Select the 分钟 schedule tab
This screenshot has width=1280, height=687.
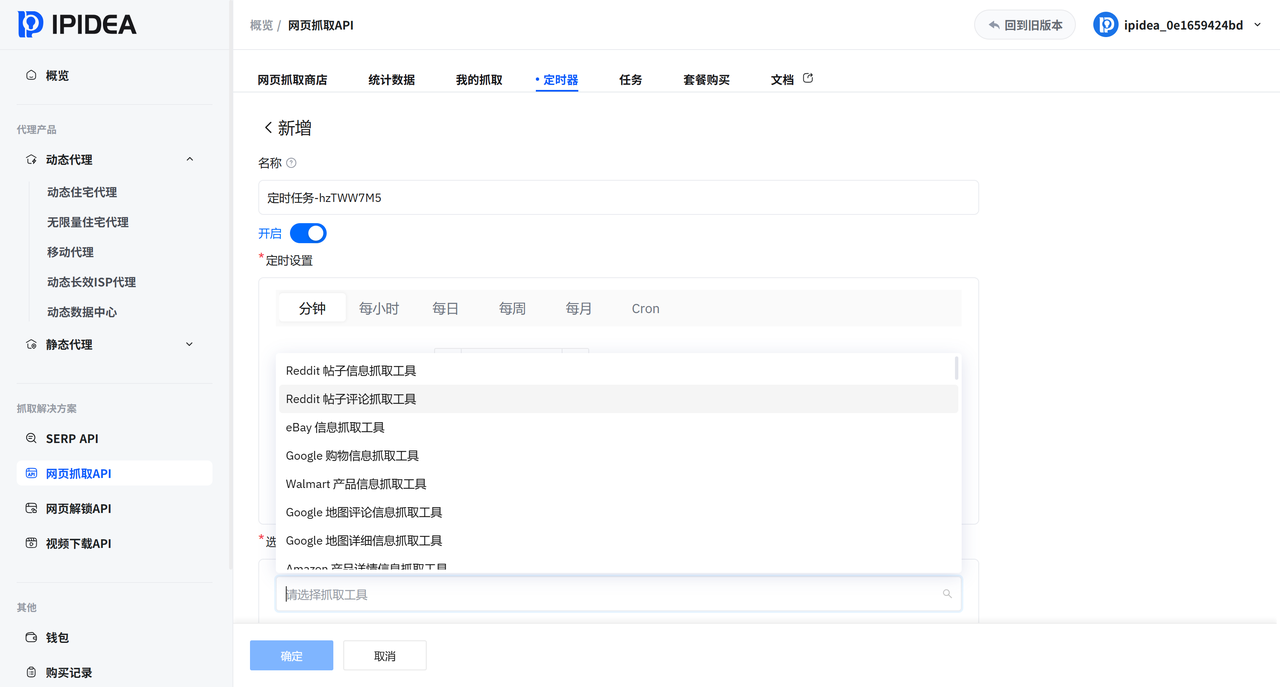pyautogui.click(x=312, y=308)
